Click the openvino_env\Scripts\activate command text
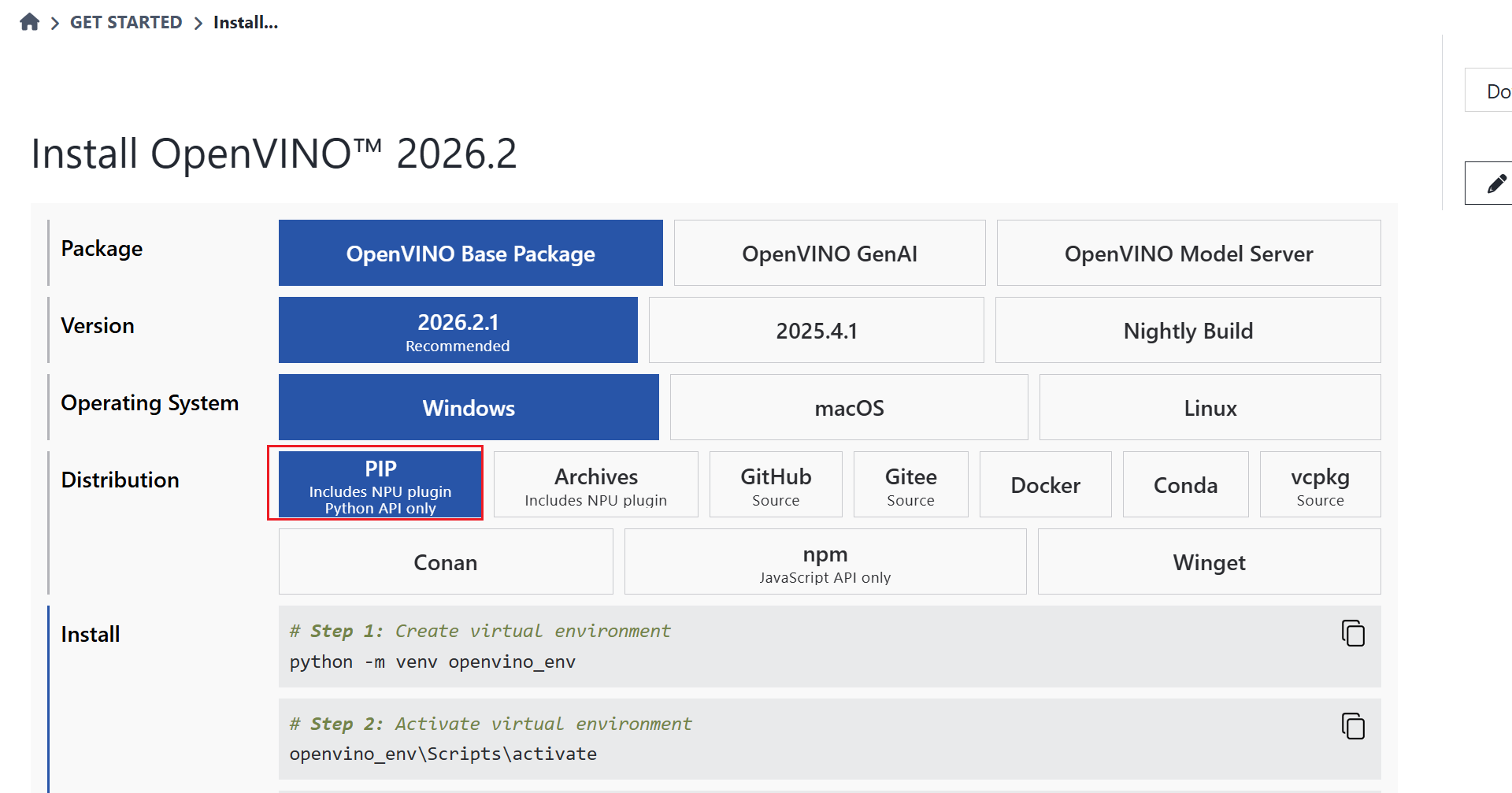The image size is (1512, 793). [443, 754]
